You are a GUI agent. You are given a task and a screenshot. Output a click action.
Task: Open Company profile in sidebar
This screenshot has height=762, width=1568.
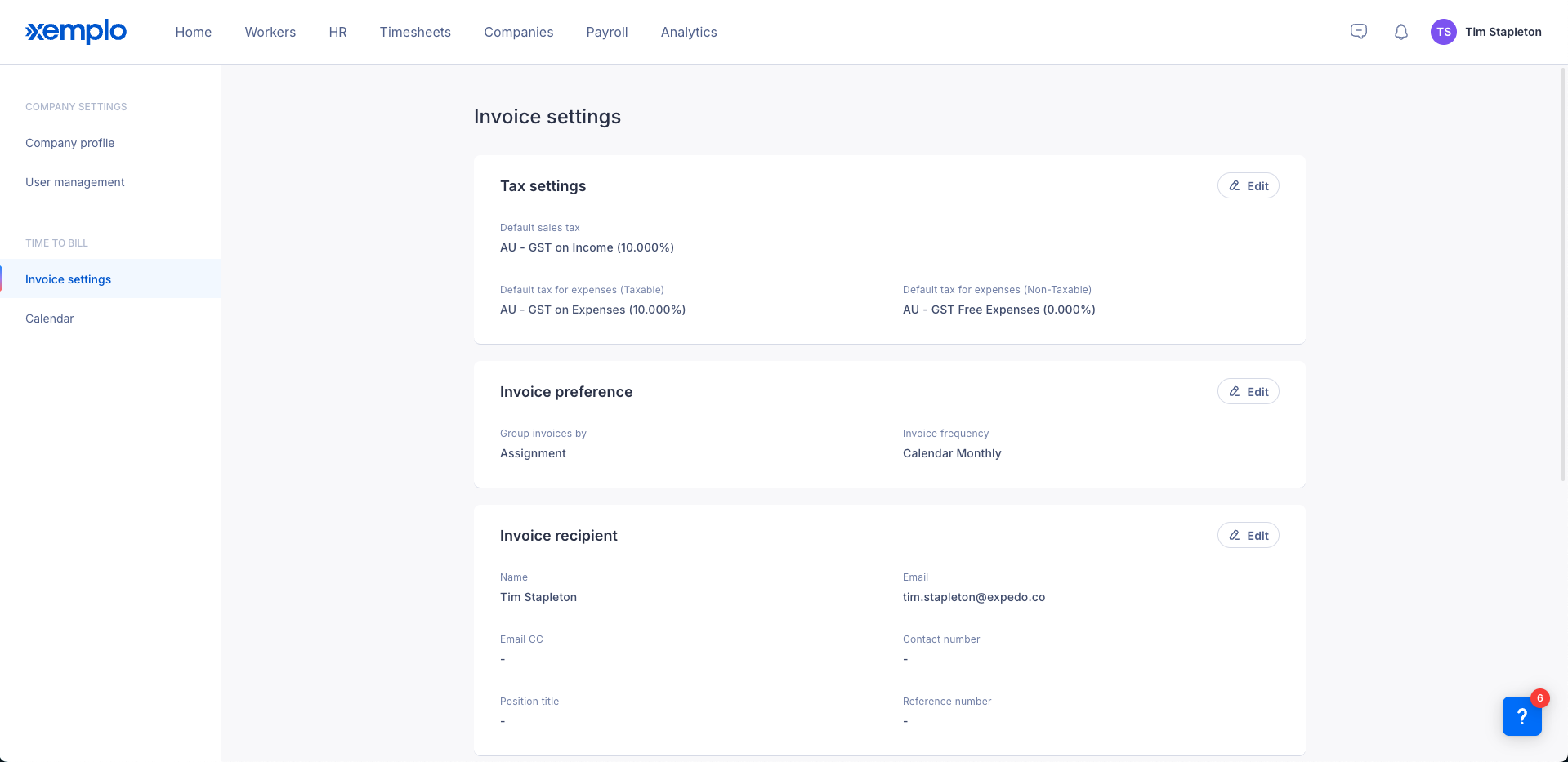[70, 143]
